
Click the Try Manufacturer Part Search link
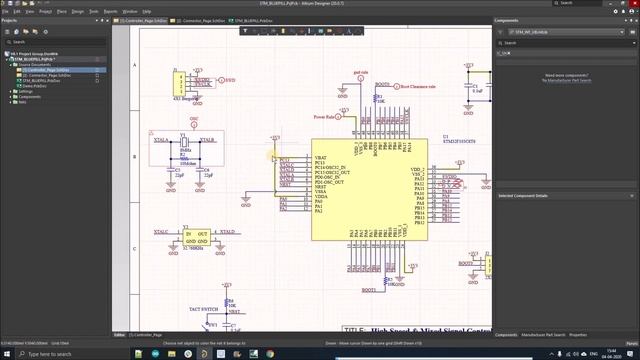tap(567, 80)
